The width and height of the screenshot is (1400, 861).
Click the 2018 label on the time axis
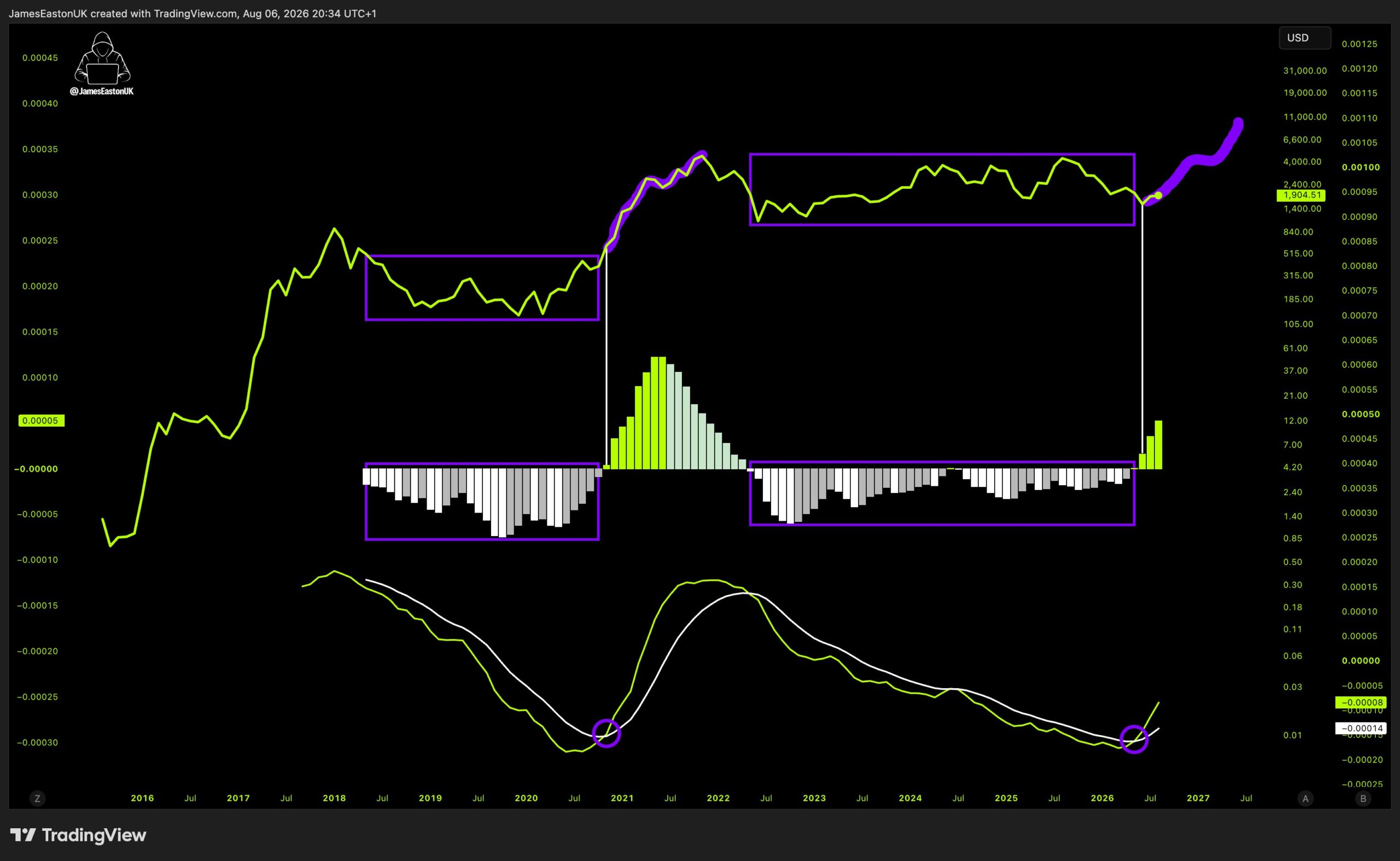tap(334, 798)
